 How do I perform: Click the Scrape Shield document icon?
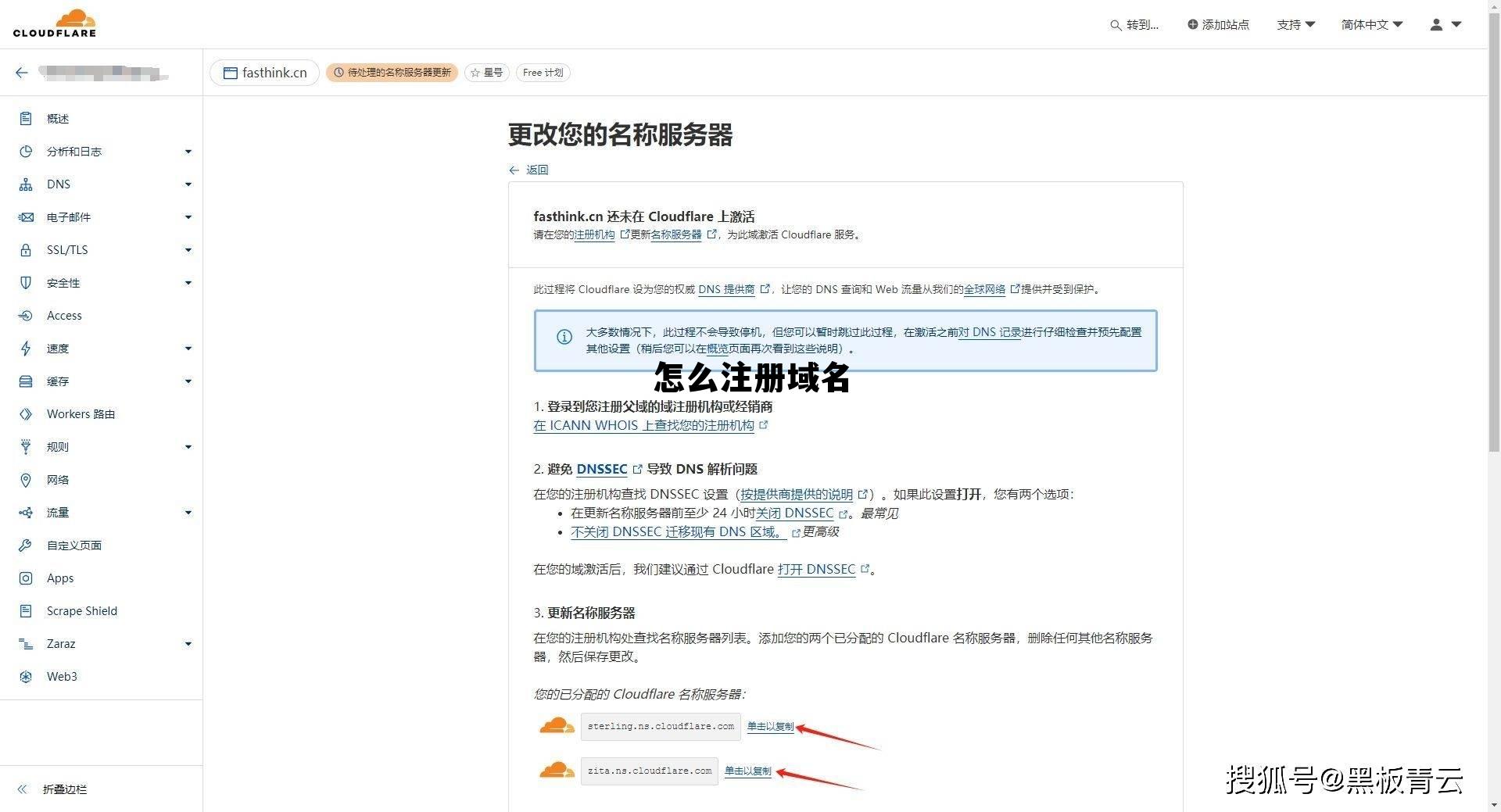coord(26,611)
